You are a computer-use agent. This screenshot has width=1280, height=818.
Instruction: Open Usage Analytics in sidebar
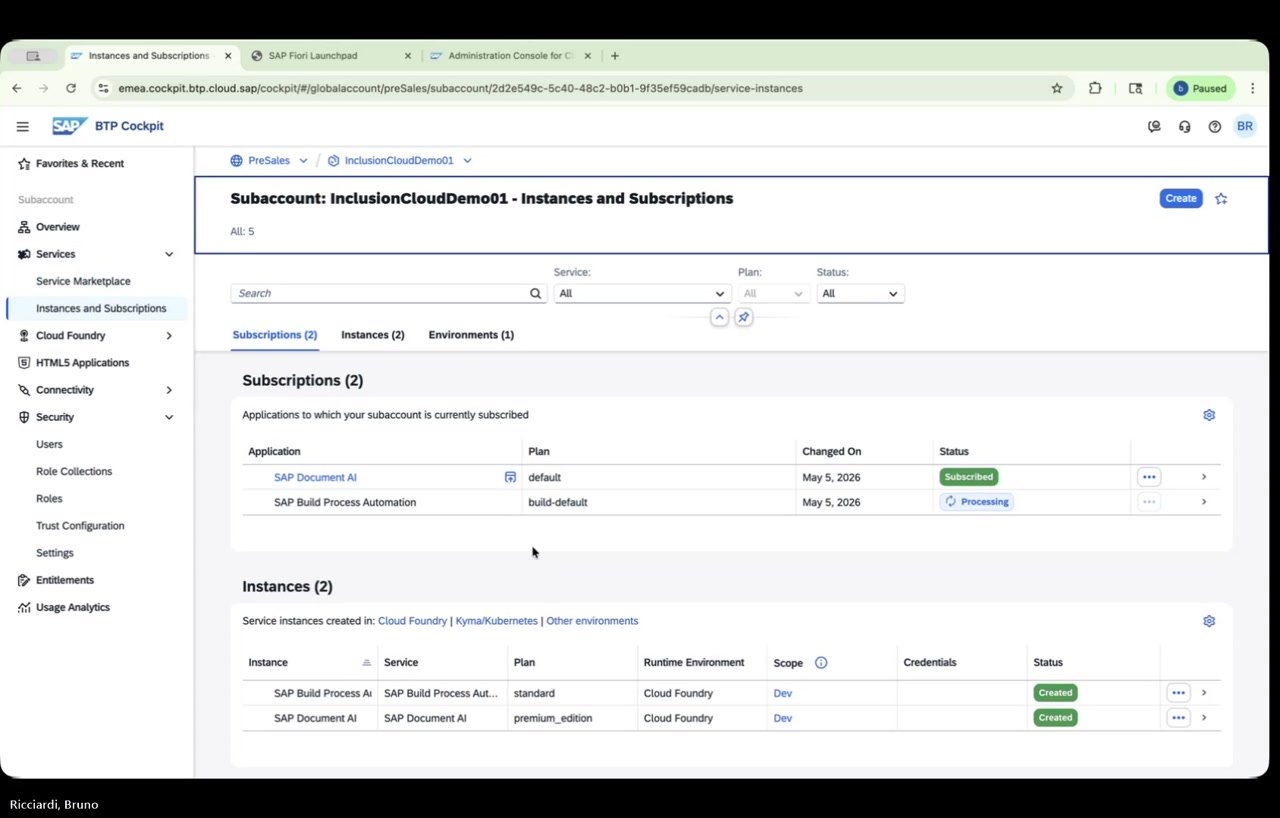[73, 608]
